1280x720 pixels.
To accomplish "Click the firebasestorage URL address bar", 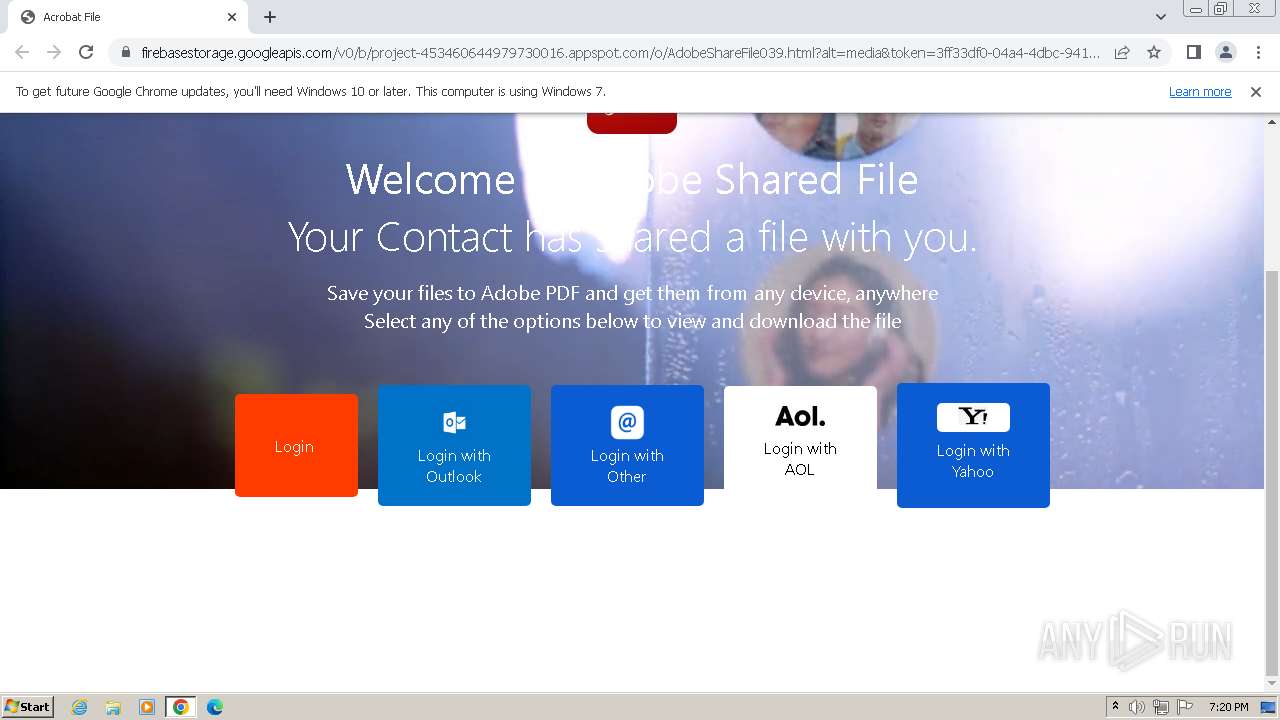I will 620,52.
